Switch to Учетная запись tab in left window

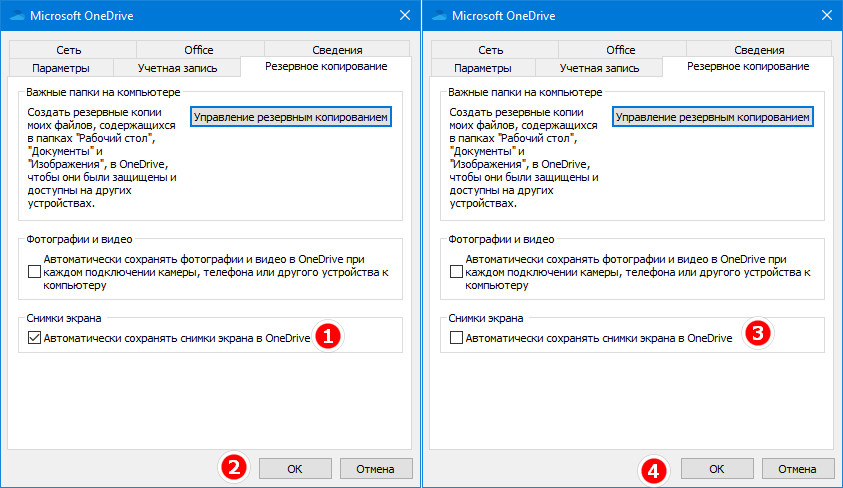point(177,68)
